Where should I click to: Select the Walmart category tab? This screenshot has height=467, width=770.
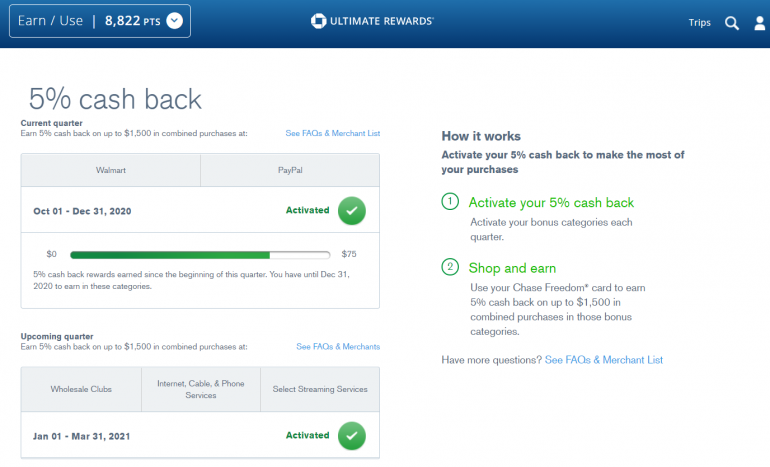tap(111, 171)
